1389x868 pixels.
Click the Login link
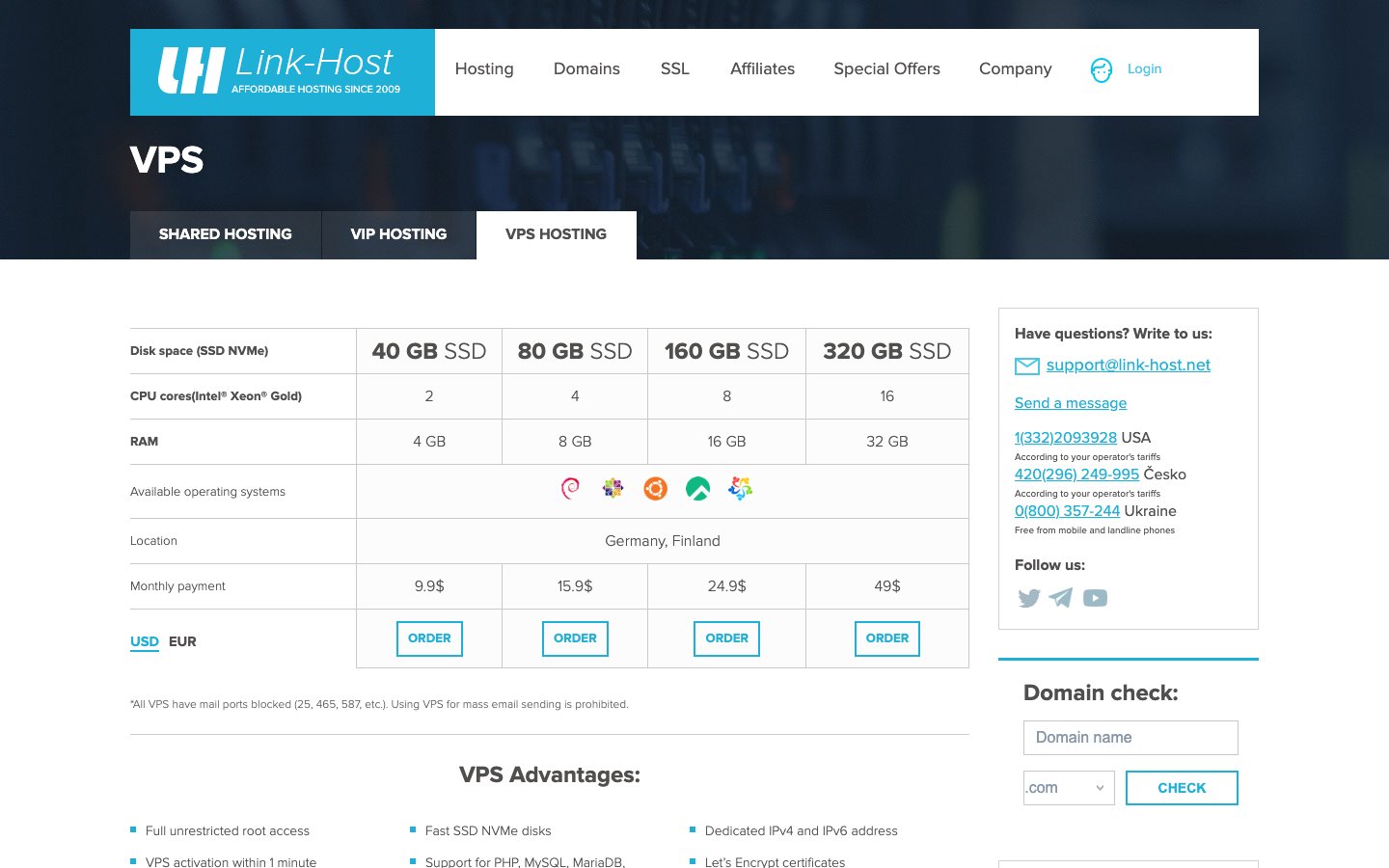1144,69
